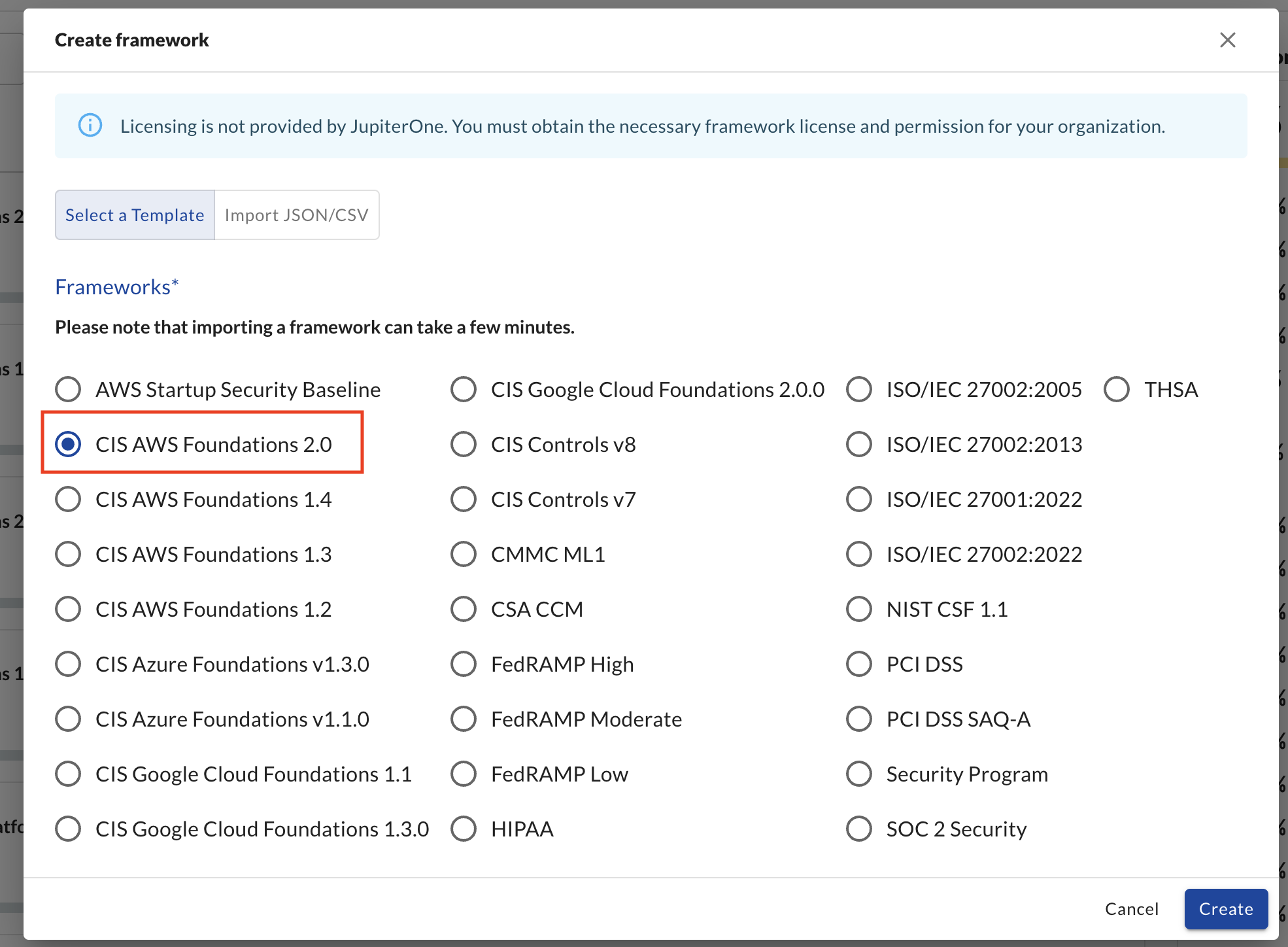Click the Create button
The height and width of the screenshot is (947, 1288).
[x=1225, y=908]
